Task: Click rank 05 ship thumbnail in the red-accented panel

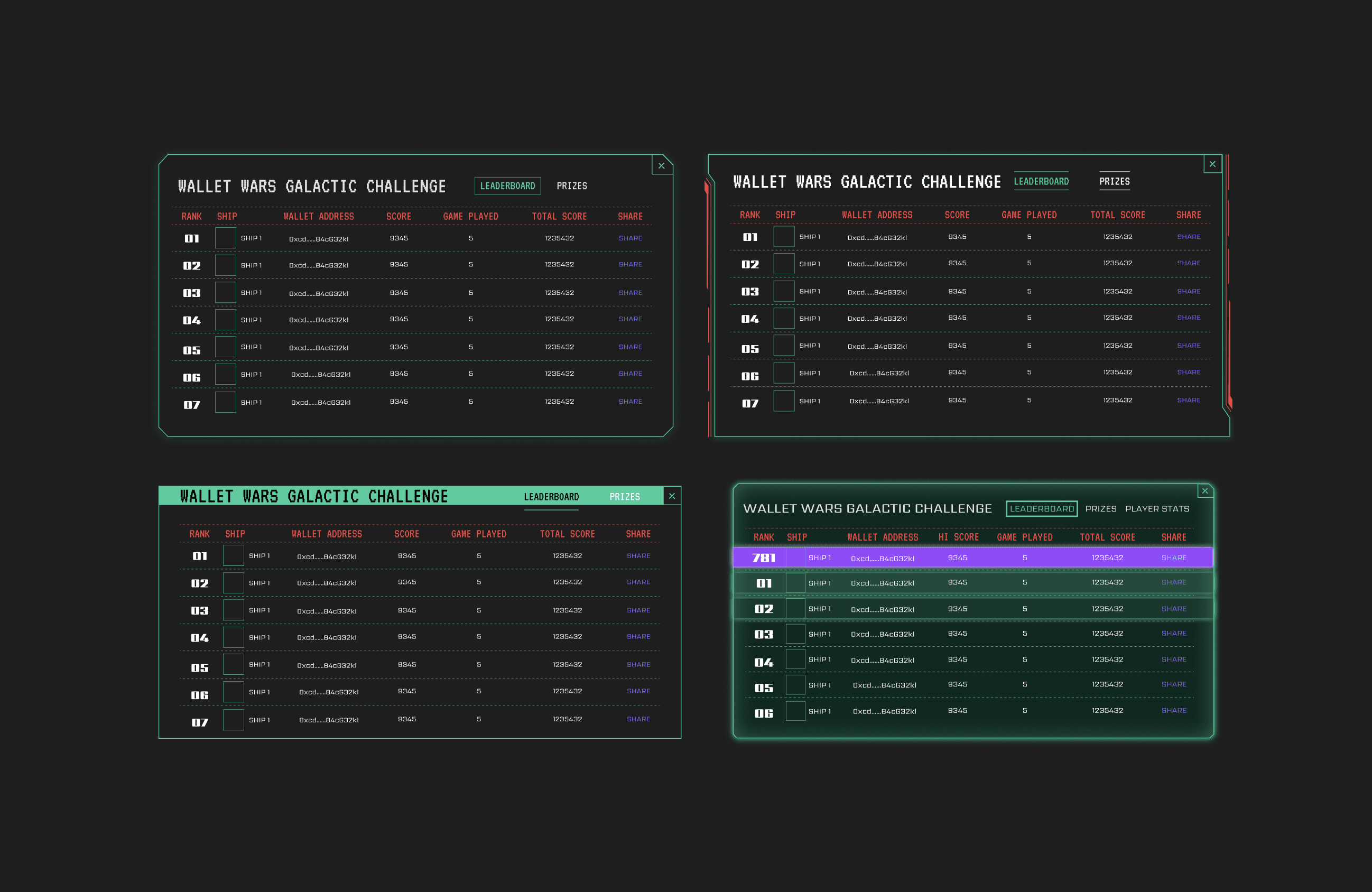Action: [x=783, y=346]
